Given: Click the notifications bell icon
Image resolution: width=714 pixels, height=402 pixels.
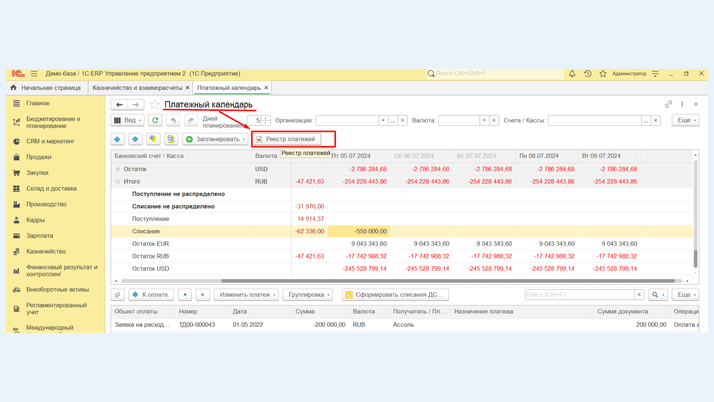Looking at the screenshot, I should click(572, 74).
